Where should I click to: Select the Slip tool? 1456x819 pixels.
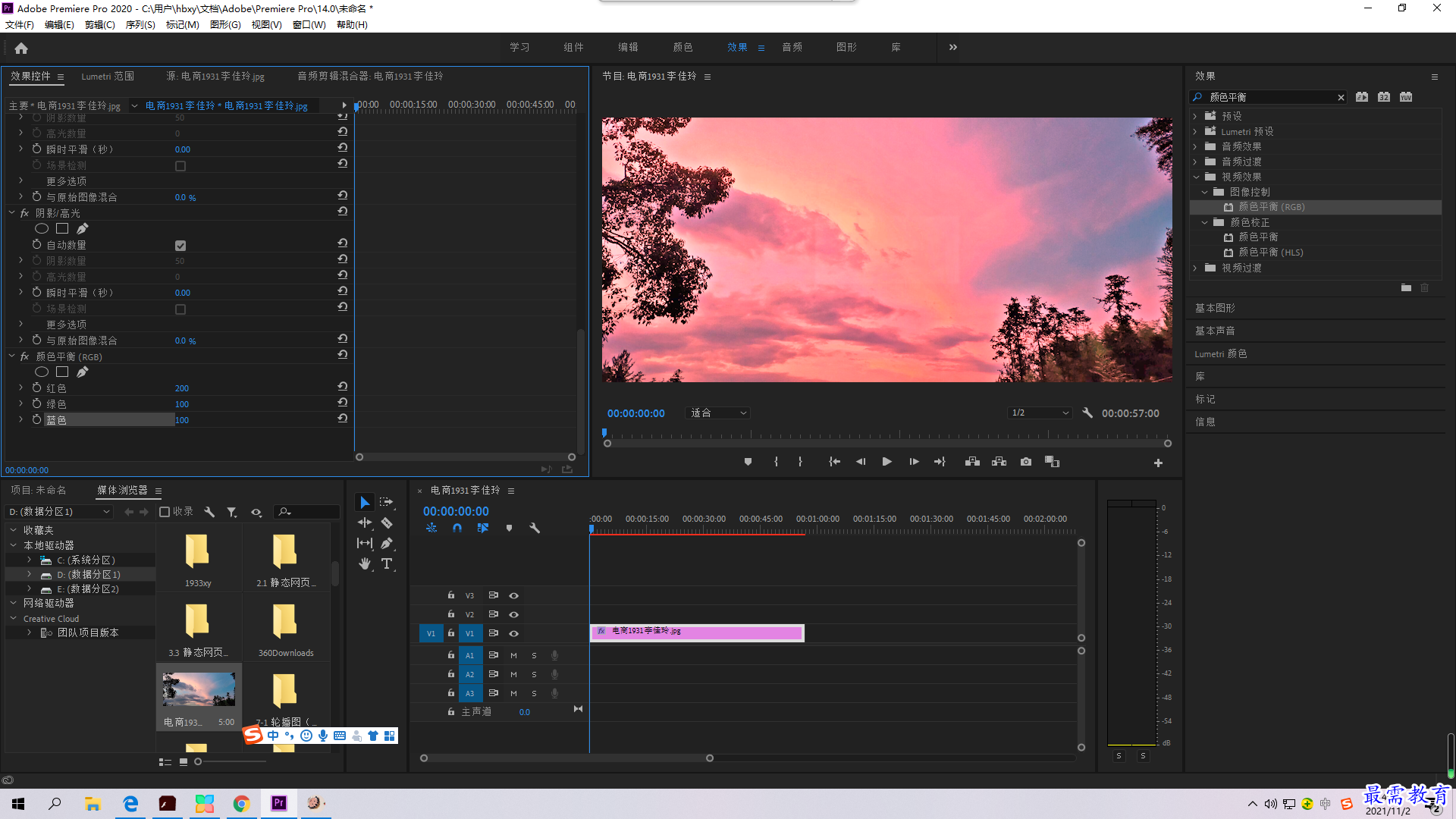tap(365, 543)
